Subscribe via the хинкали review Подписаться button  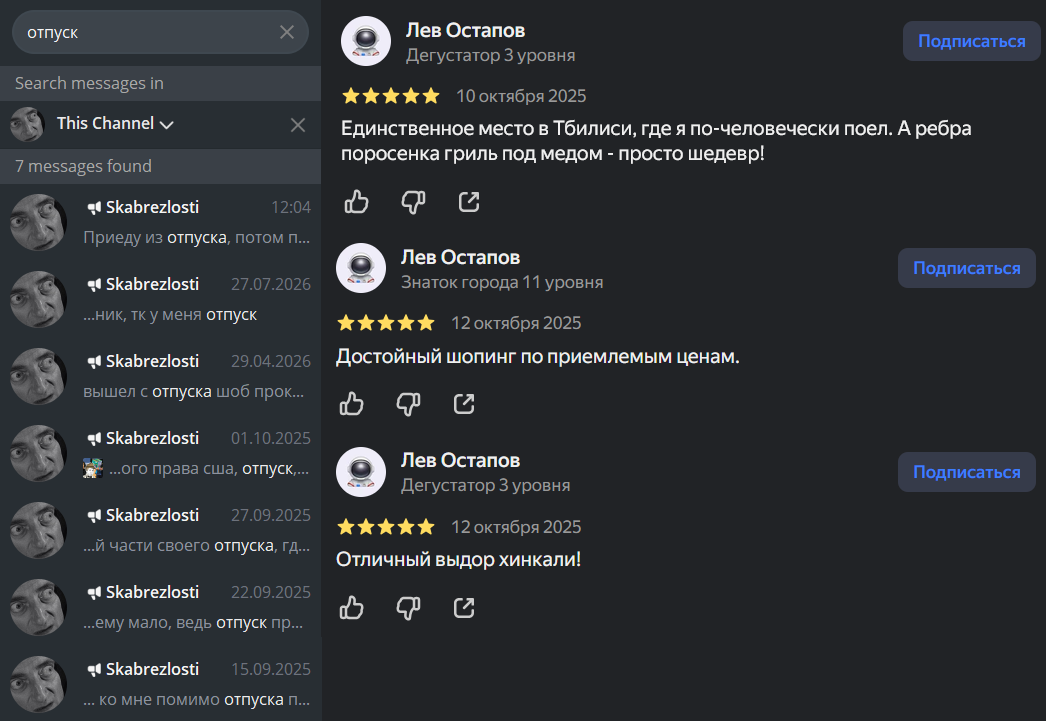(x=967, y=472)
